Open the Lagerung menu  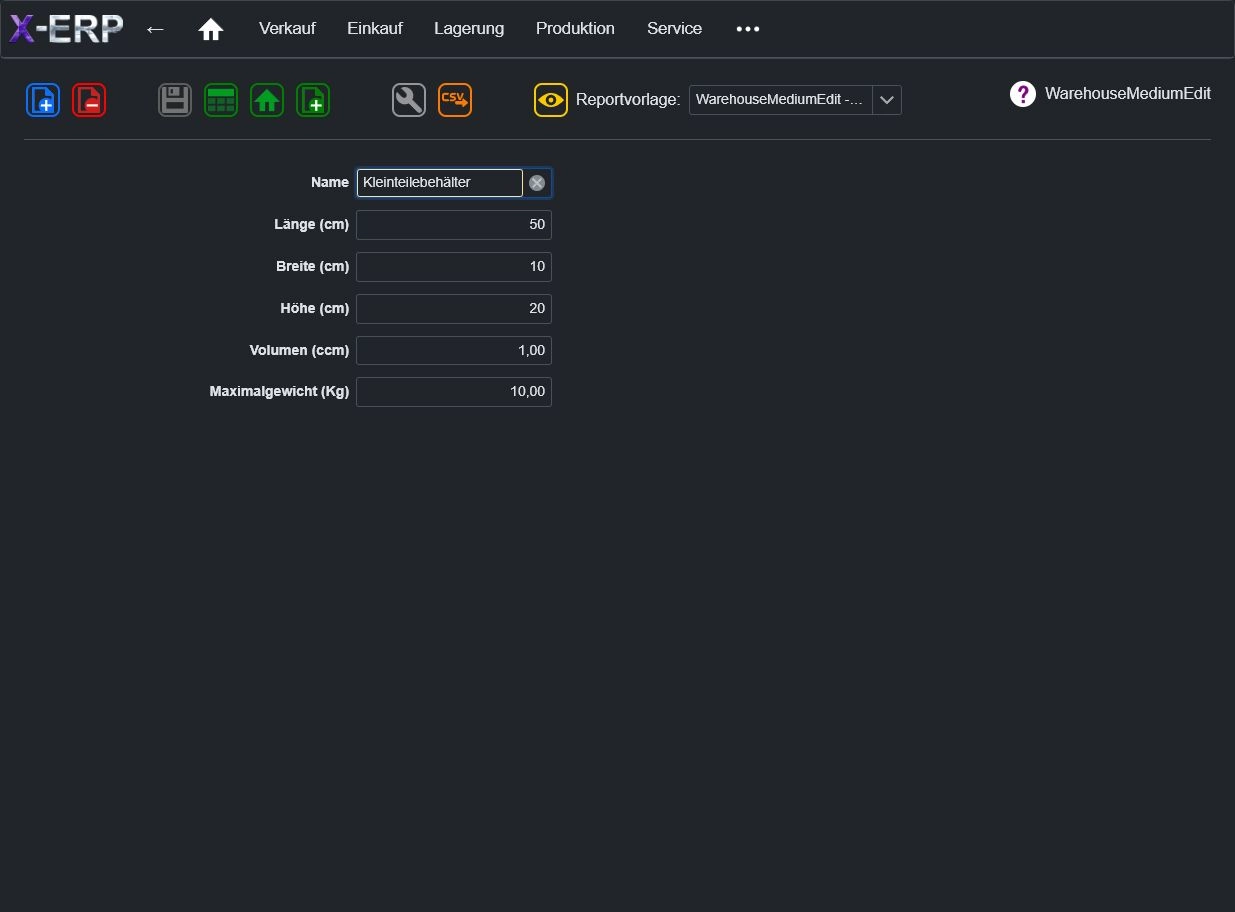(469, 29)
